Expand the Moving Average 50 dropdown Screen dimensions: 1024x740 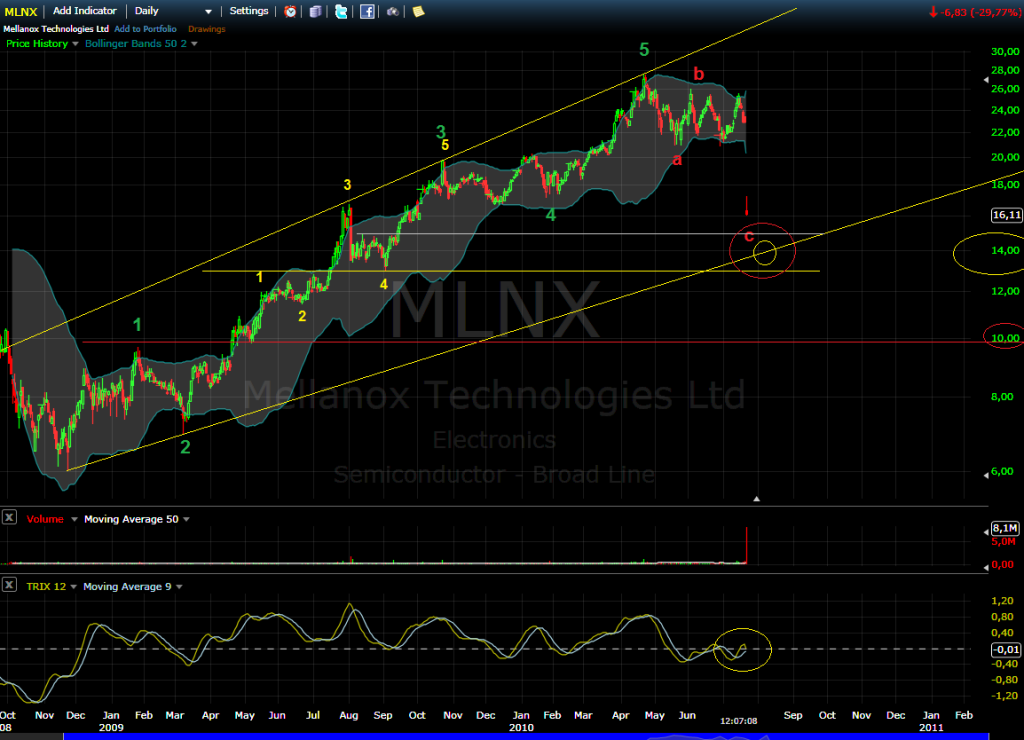click(x=187, y=519)
